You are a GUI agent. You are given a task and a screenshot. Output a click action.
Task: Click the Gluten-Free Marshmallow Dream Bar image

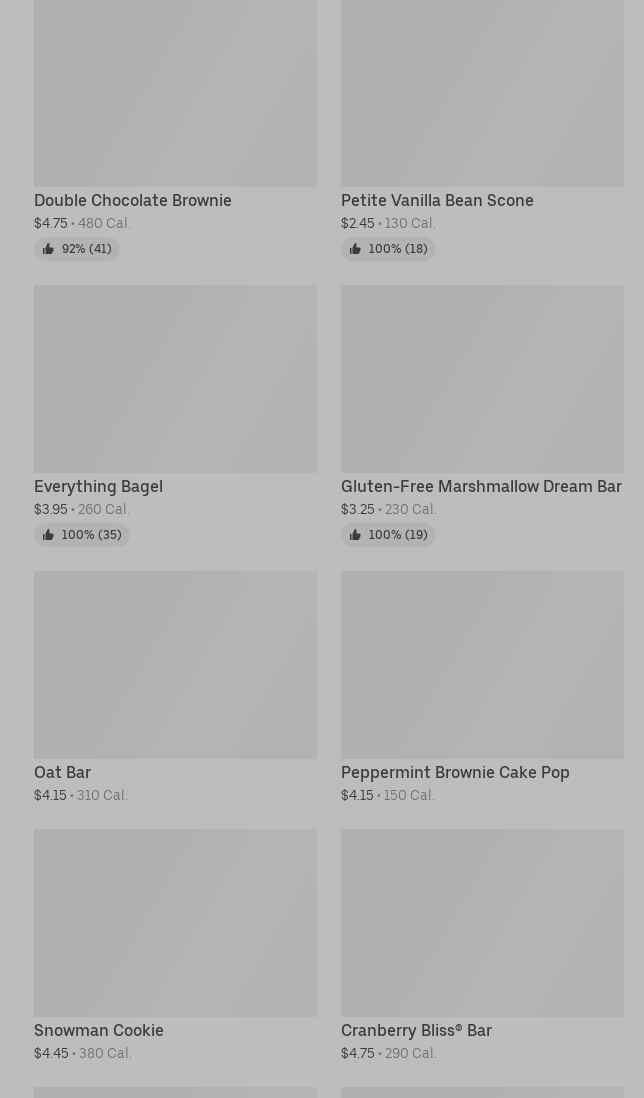(x=482, y=379)
